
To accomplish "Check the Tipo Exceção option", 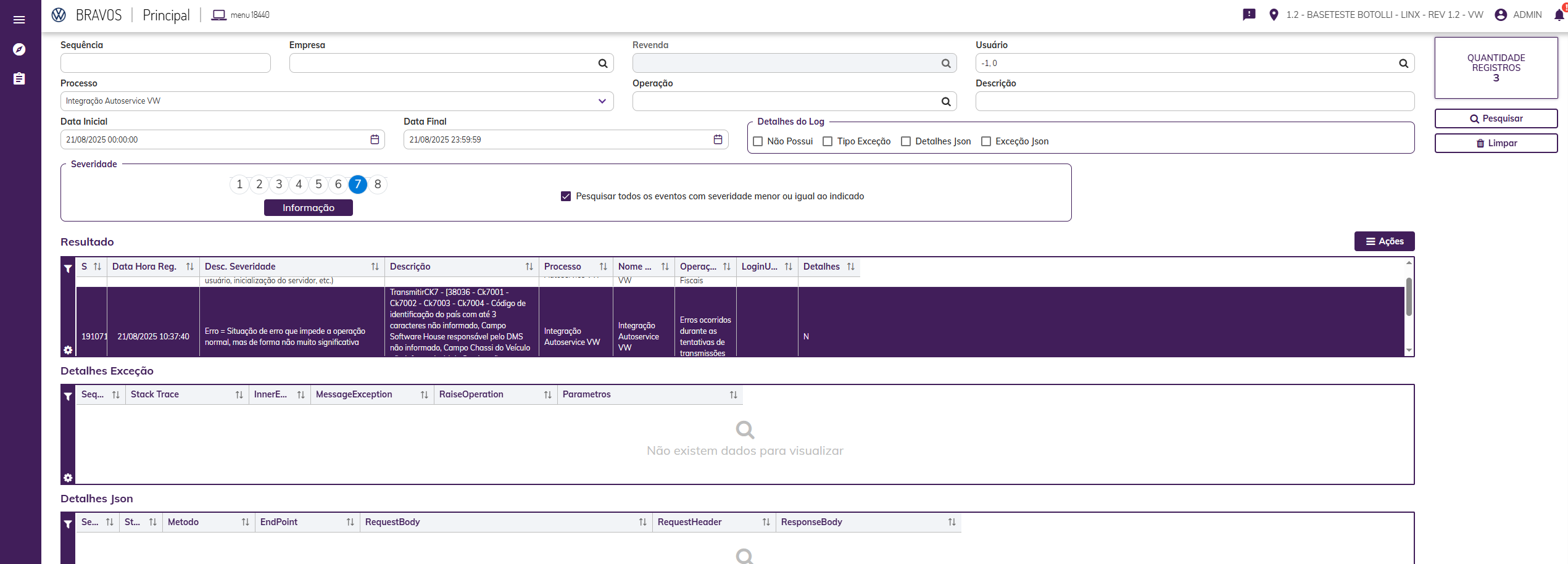I will pyautogui.click(x=828, y=141).
